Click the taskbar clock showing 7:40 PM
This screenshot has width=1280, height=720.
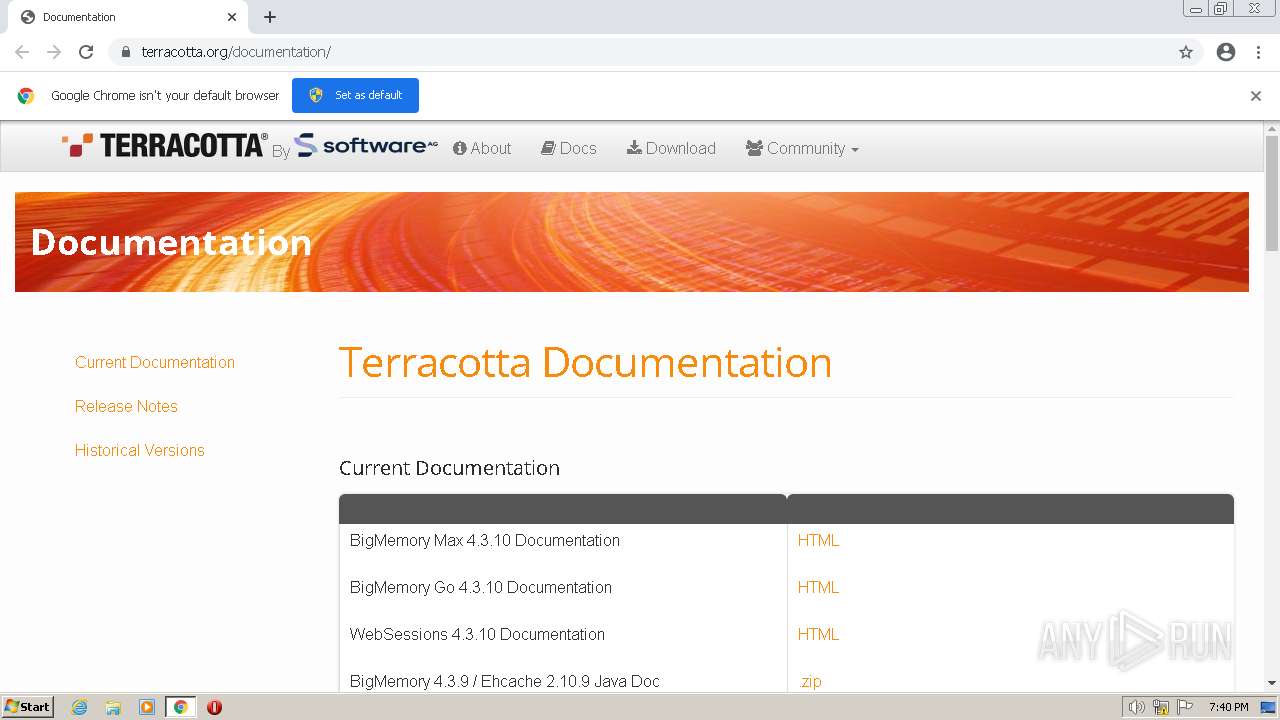coord(1228,707)
